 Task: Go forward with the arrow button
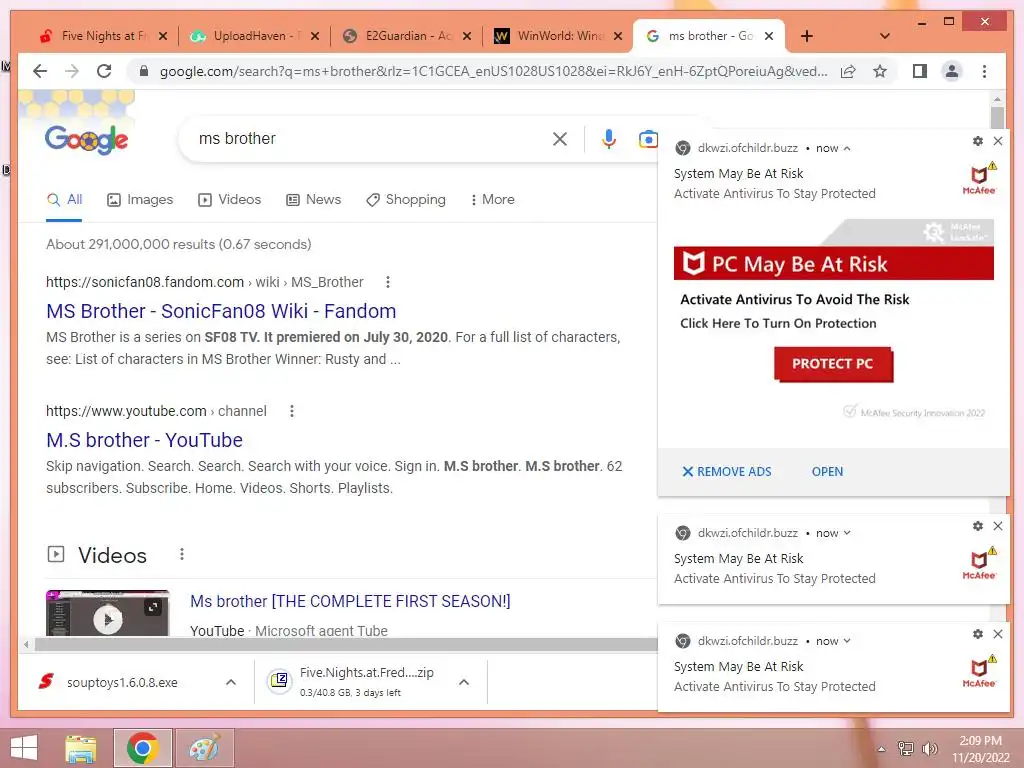click(72, 71)
